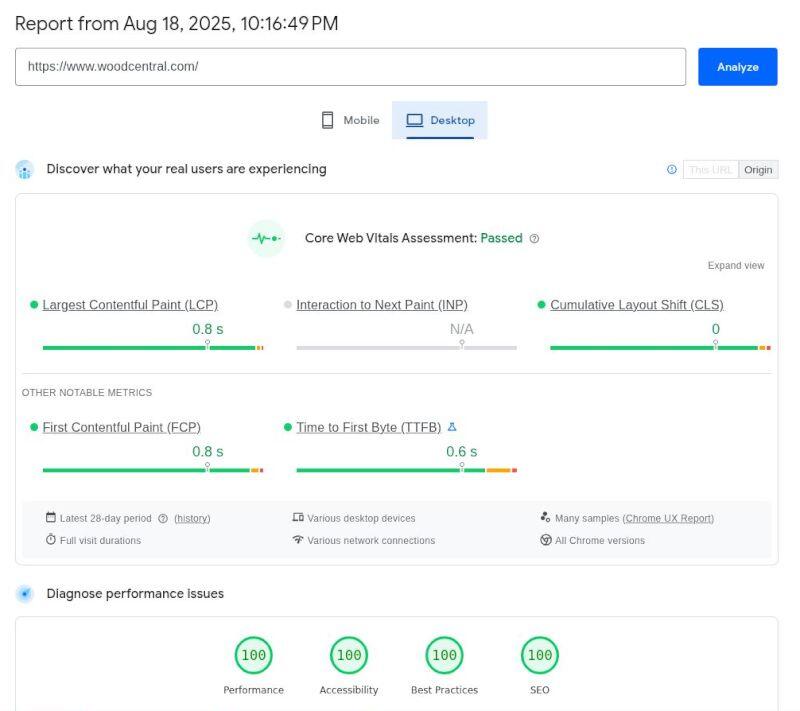This screenshot has height=711, width=800.
Task: Switch to the Mobile tab
Action: [351, 120]
